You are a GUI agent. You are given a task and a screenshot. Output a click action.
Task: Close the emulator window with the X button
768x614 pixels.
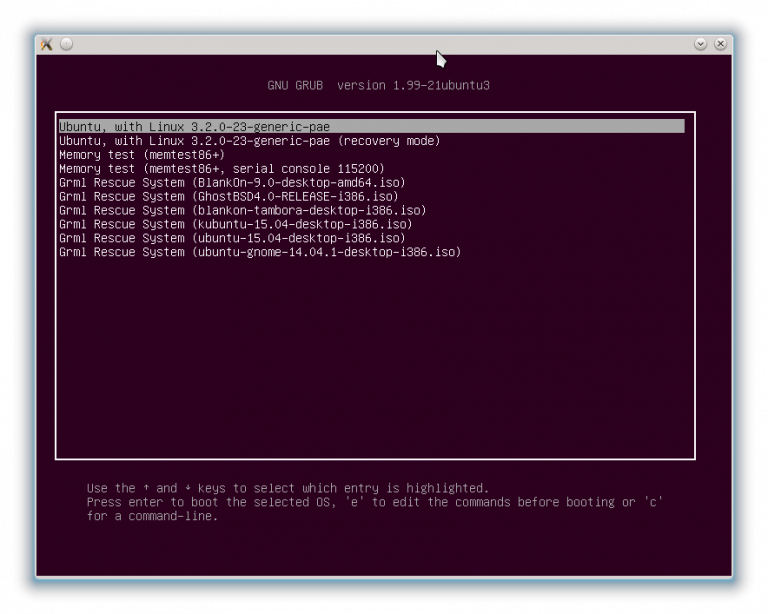(x=719, y=44)
